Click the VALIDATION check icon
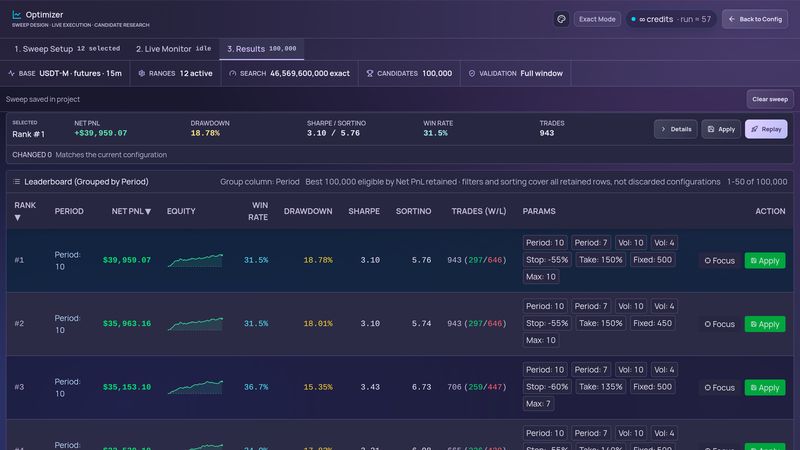Screen dimensions: 800x450 (472, 73)
